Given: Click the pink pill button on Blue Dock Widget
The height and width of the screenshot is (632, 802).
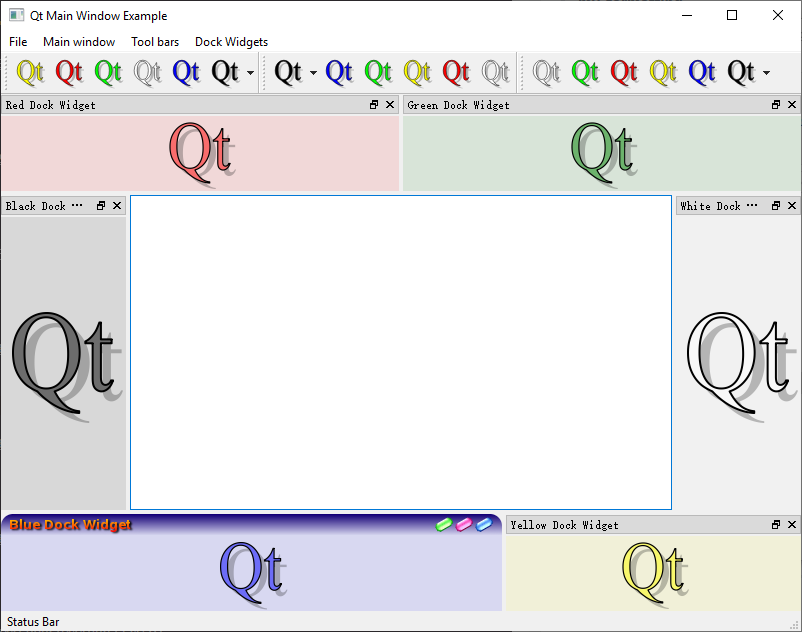Looking at the screenshot, I should [463, 524].
